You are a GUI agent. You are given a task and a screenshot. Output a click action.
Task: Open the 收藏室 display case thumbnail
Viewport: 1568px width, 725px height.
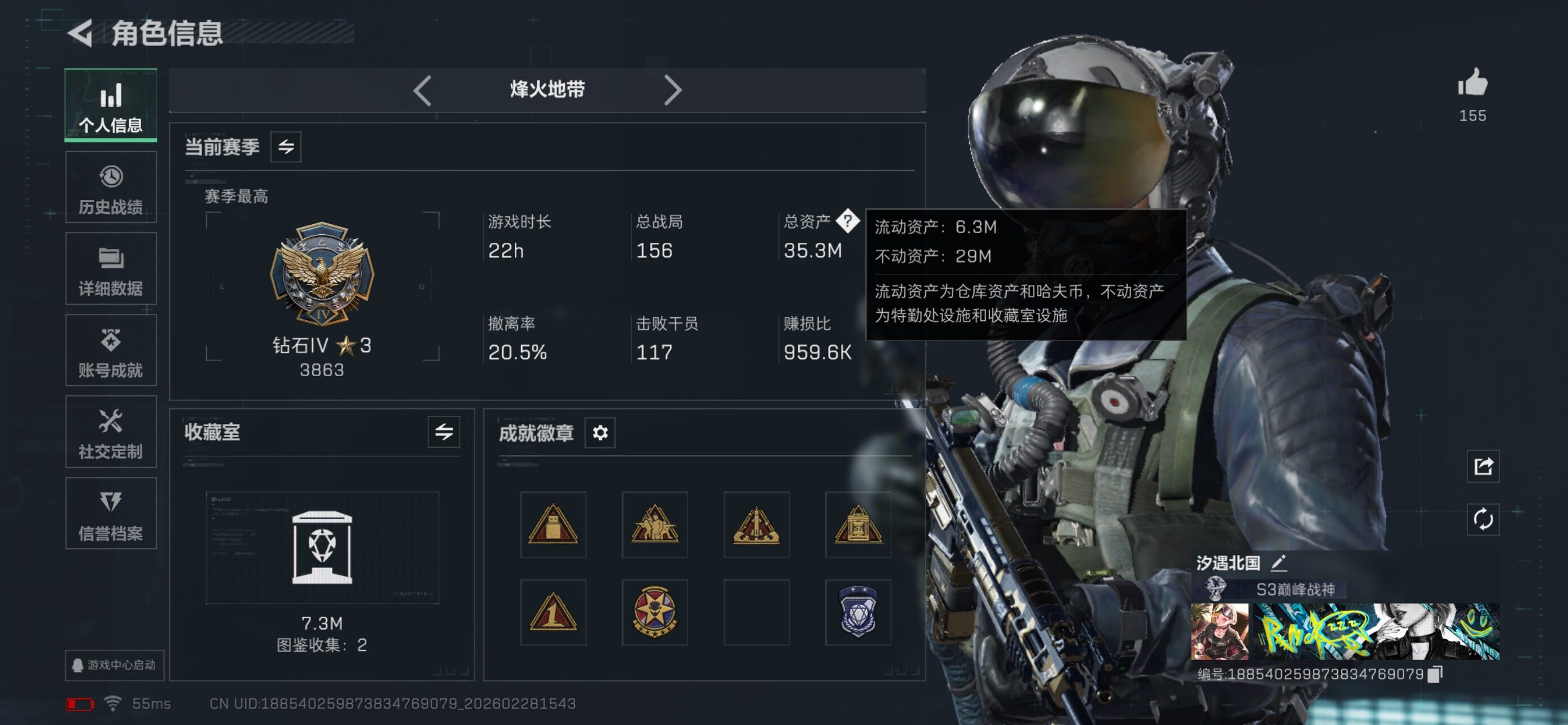click(322, 547)
